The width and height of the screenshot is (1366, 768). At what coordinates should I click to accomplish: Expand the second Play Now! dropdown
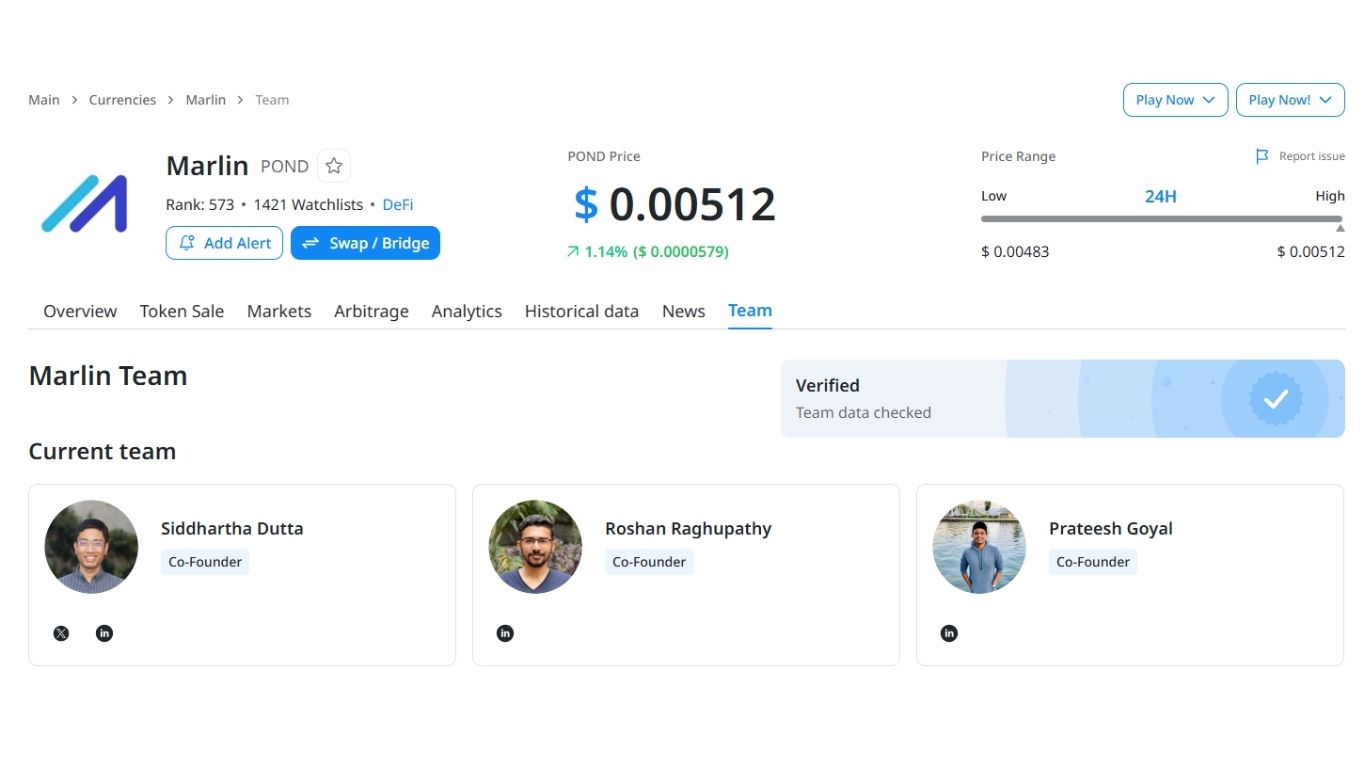click(1289, 100)
